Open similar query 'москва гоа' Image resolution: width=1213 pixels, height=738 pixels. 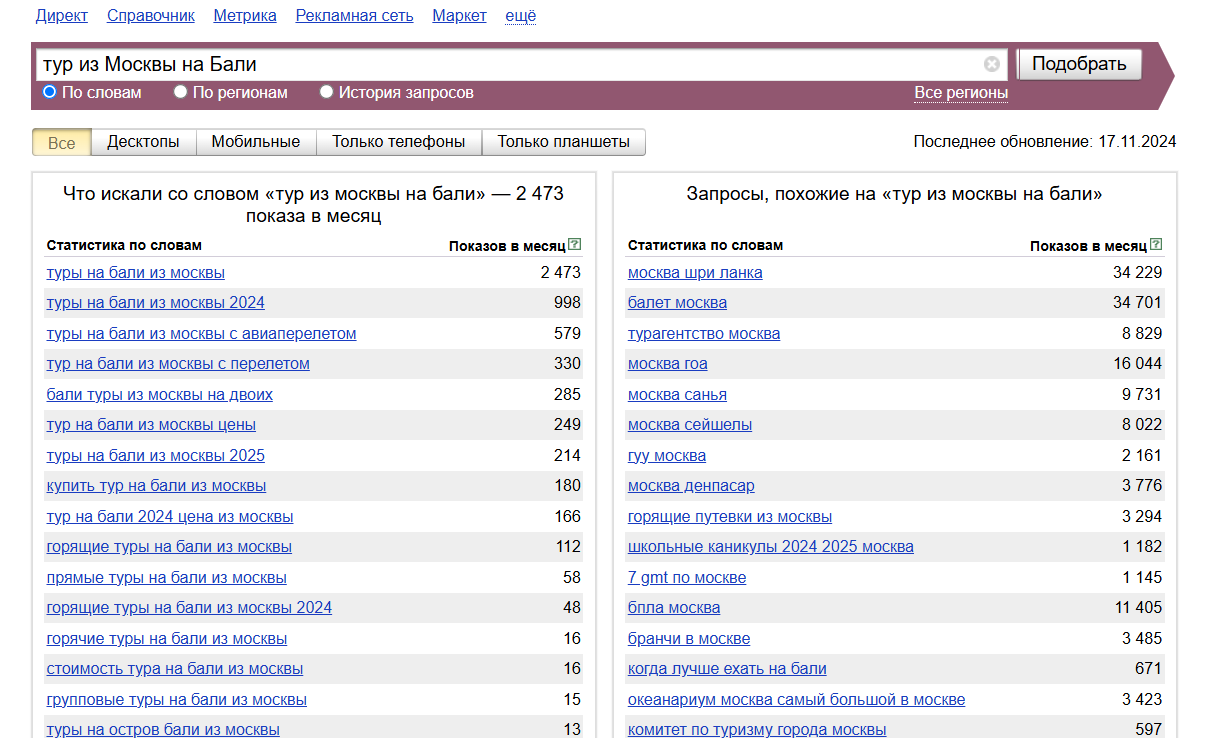click(x=667, y=364)
